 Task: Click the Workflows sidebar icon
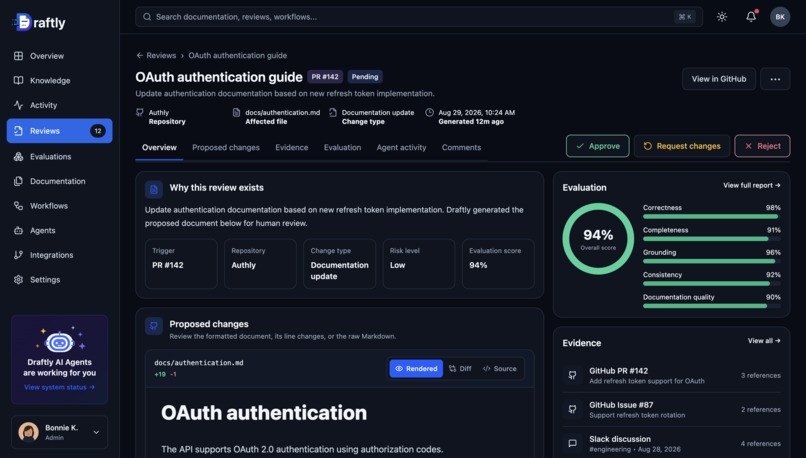pos(19,206)
